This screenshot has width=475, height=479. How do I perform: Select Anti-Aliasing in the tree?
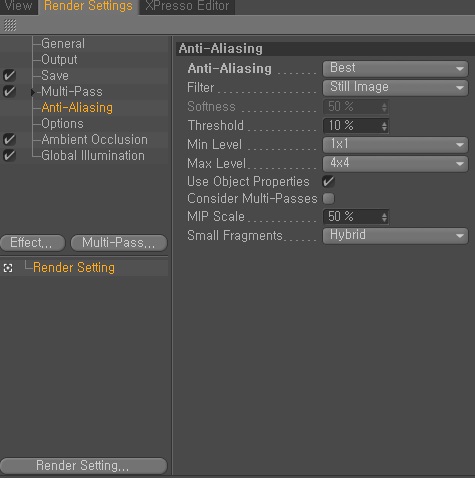pos(77,108)
